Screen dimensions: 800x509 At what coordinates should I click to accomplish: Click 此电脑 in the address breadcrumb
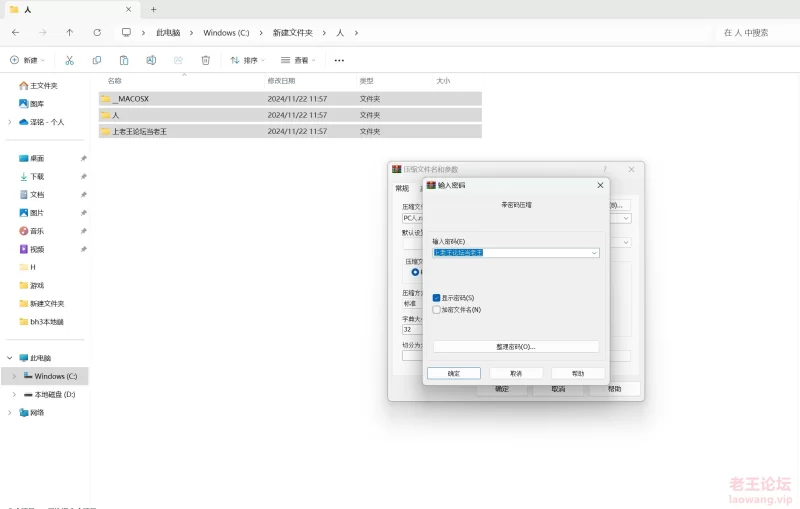[x=168, y=33]
